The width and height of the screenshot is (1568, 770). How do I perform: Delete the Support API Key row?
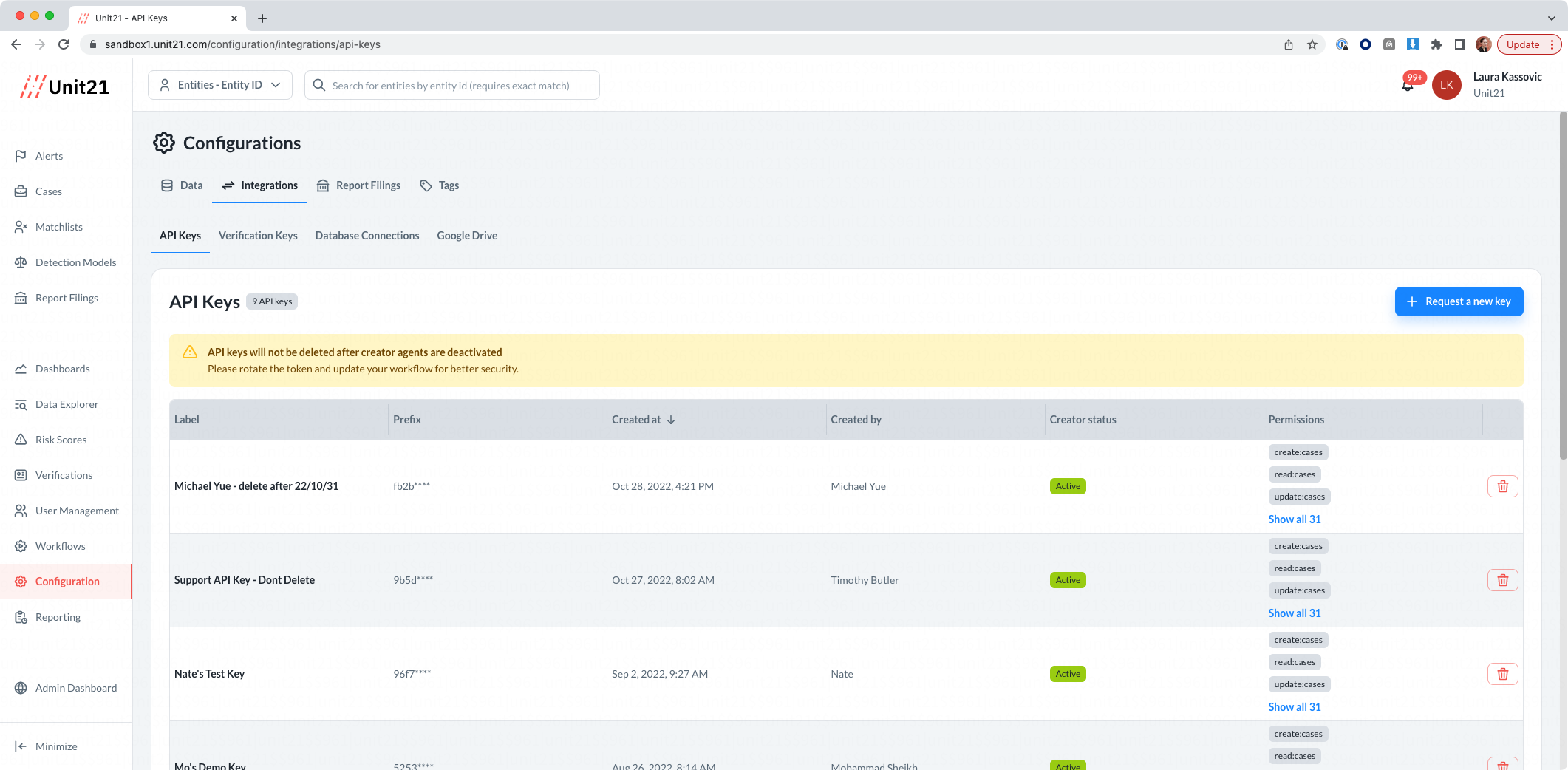click(1502, 580)
